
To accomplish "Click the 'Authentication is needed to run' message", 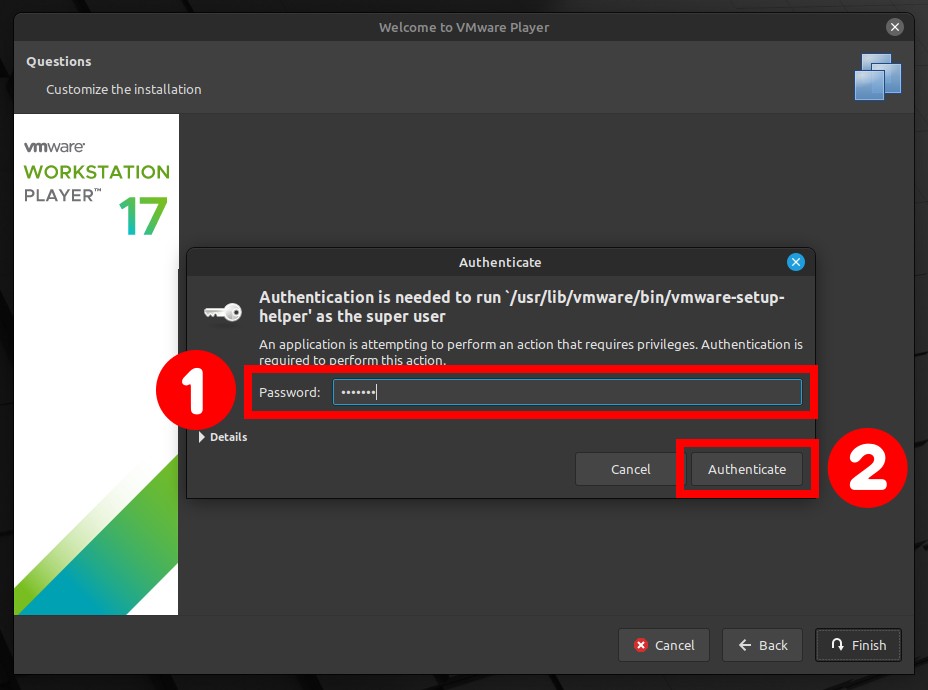I will [521, 307].
